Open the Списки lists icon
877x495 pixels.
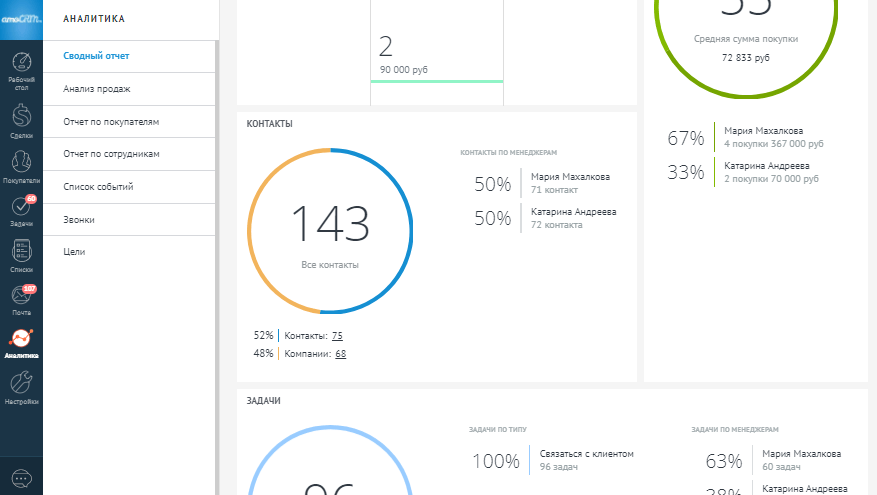click(21, 255)
